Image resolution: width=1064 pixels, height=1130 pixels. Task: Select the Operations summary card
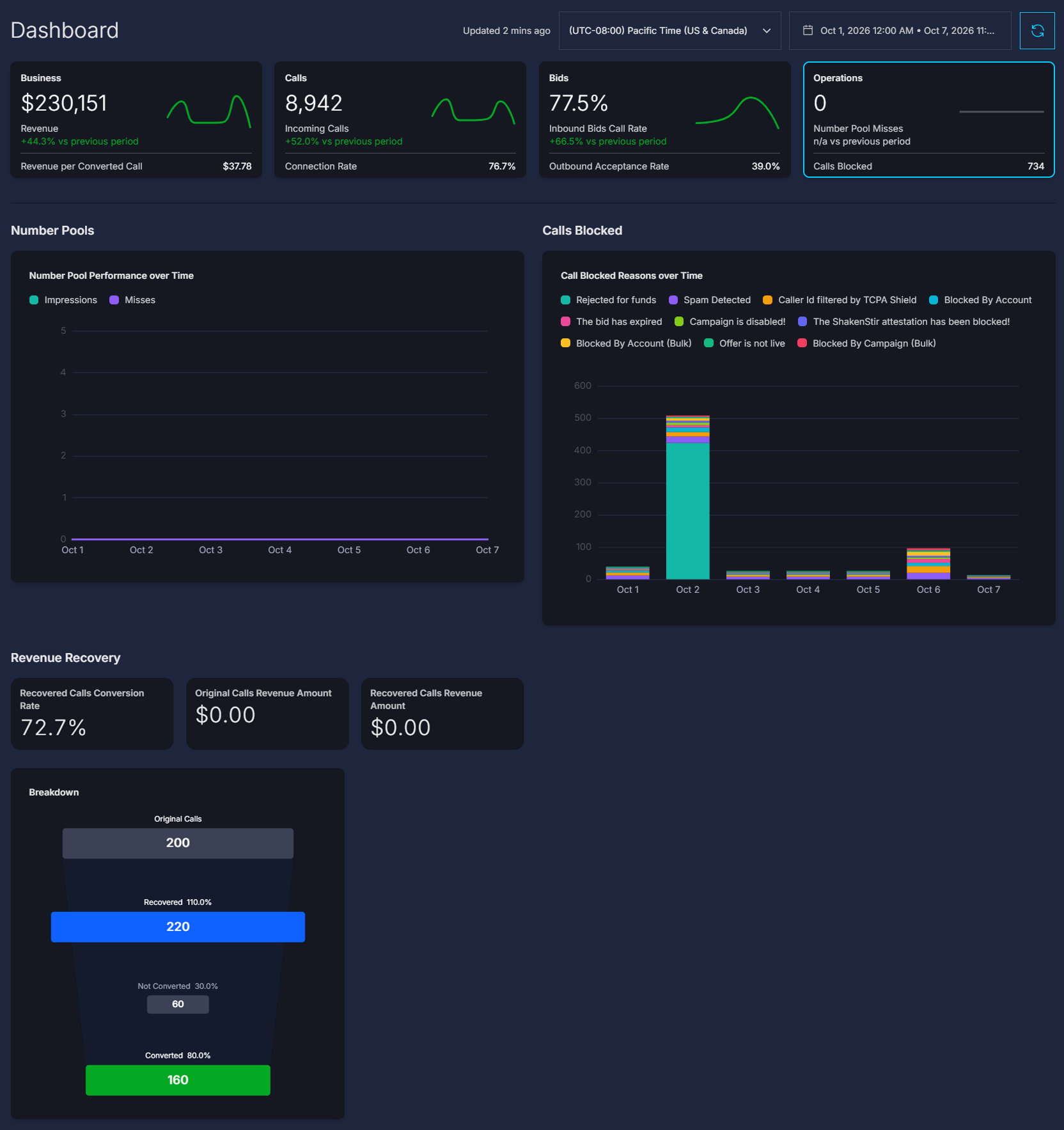point(928,120)
